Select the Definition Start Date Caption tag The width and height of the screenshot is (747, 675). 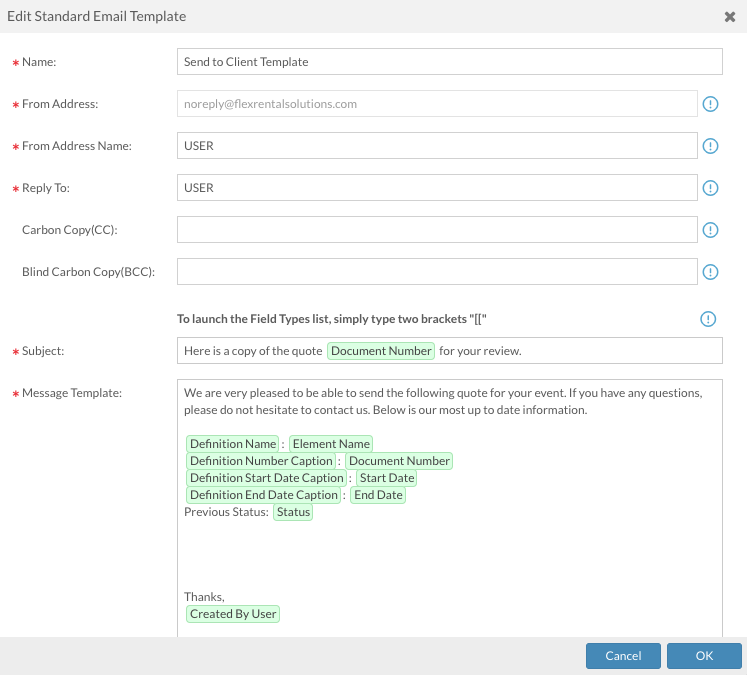point(266,478)
